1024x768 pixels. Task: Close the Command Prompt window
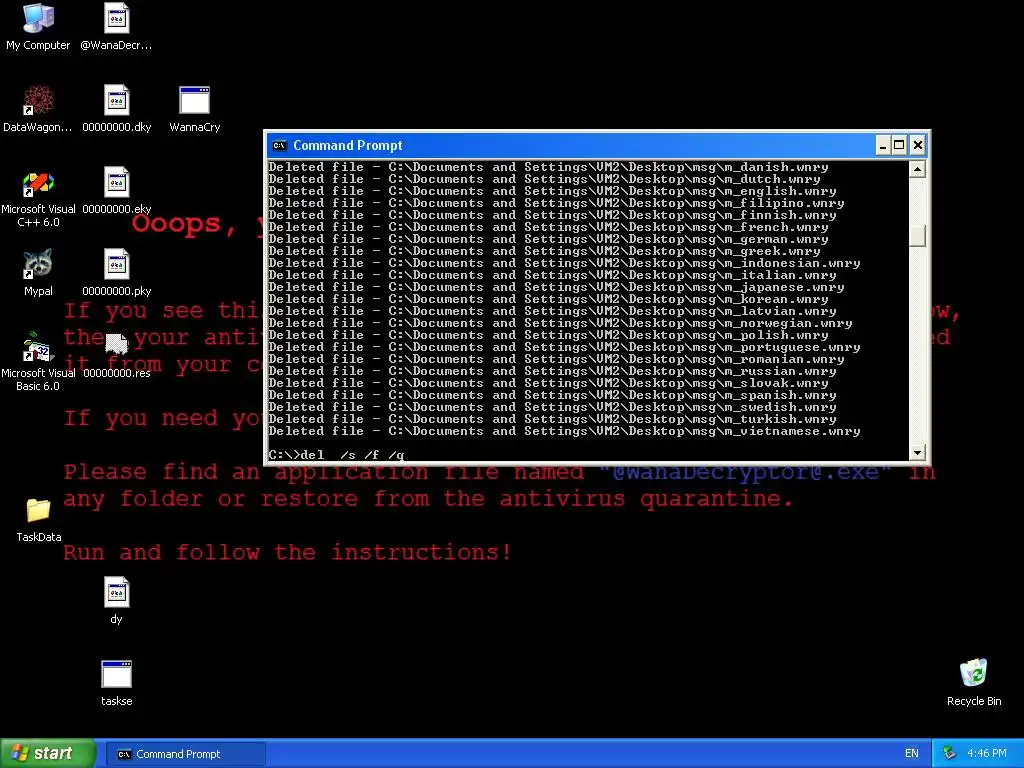pyautogui.click(x=918, y=145)
